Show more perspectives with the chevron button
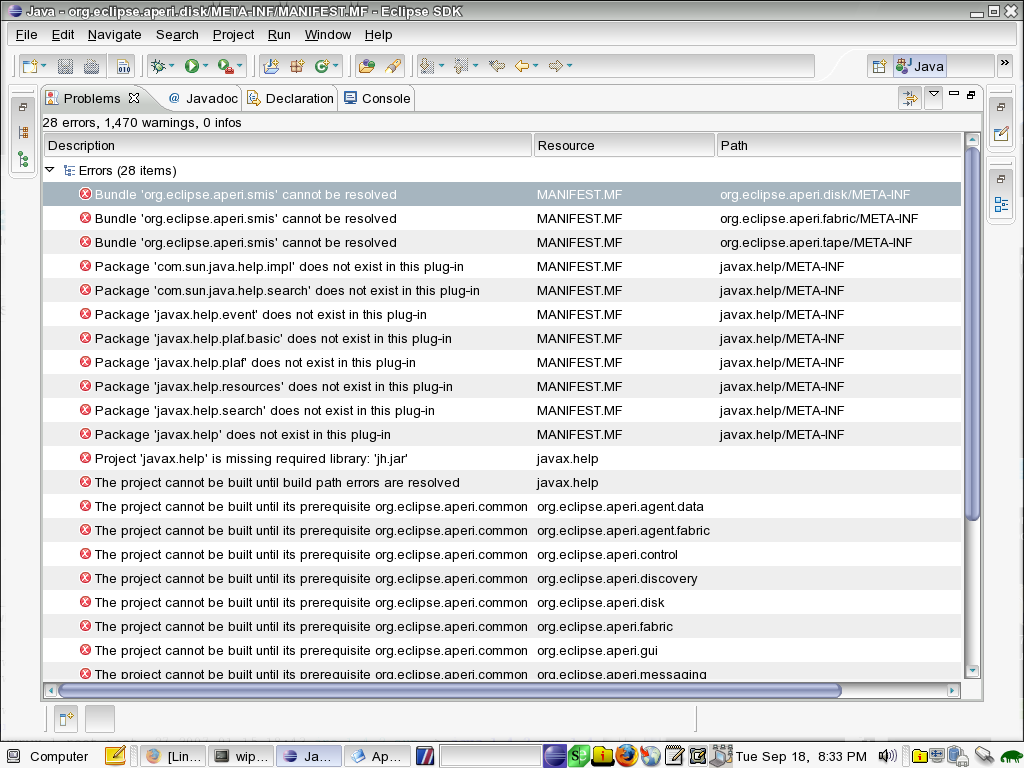1024x768 pixels. pos(1004,63)
